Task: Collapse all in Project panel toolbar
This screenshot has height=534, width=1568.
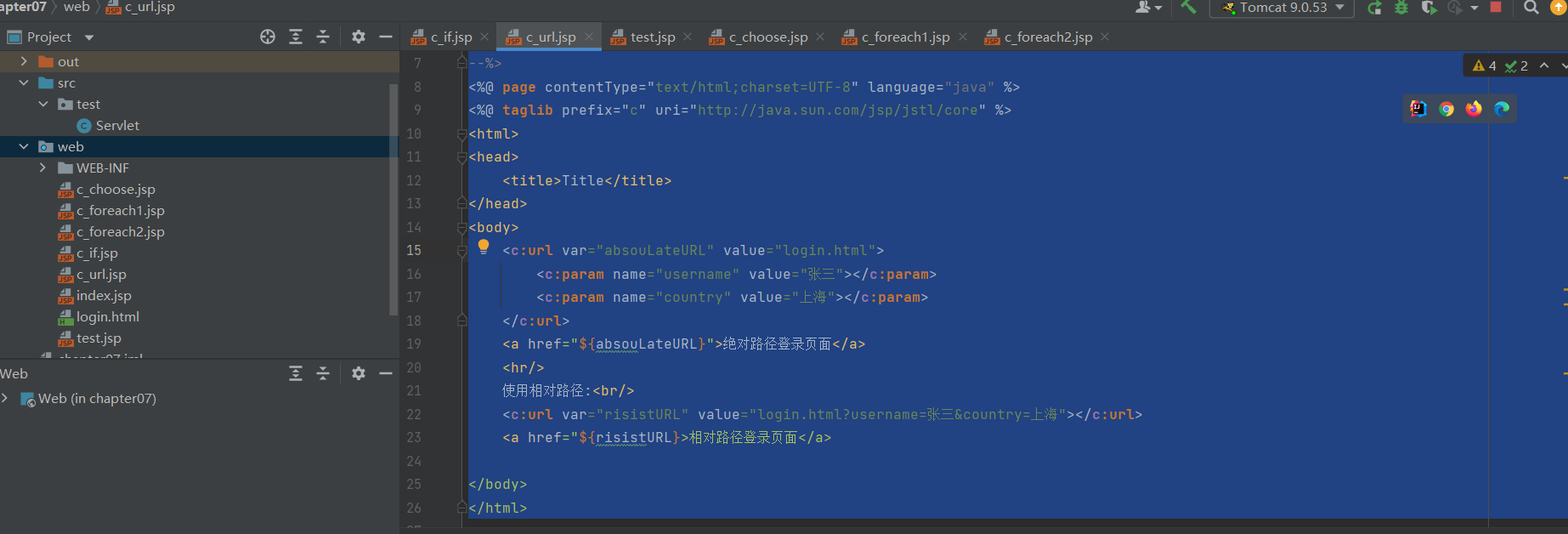Action: pyautogui.click(x=323, y=37)
